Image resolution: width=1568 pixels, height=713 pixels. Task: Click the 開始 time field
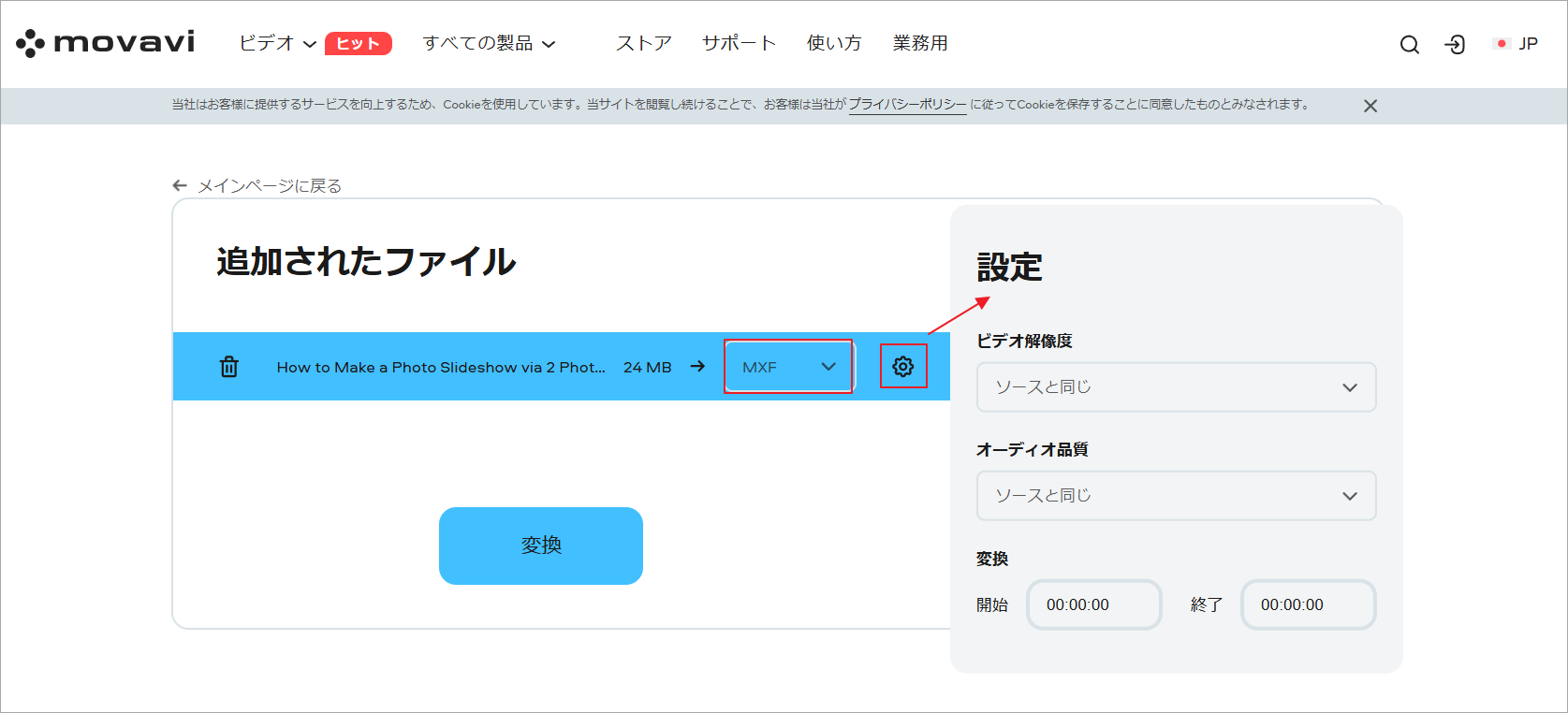(1094, 604)
